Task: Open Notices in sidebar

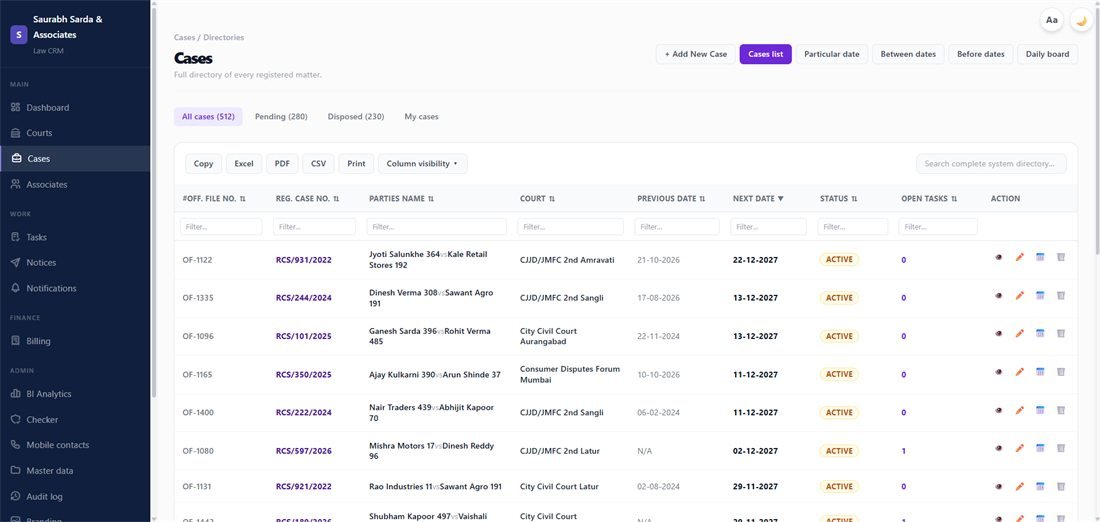Action: coord(75,262)
